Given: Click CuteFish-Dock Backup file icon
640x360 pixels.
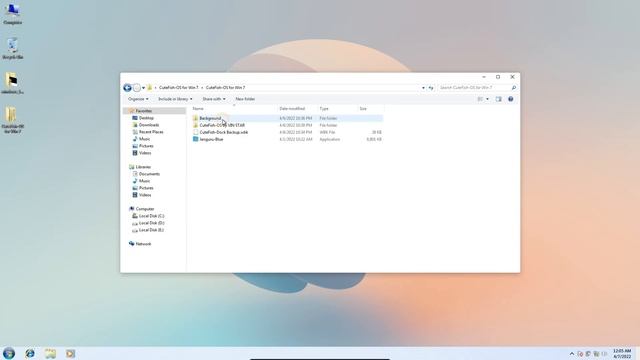Looking at the screenshot, I should pyautogui.click(x=196, y=132).
